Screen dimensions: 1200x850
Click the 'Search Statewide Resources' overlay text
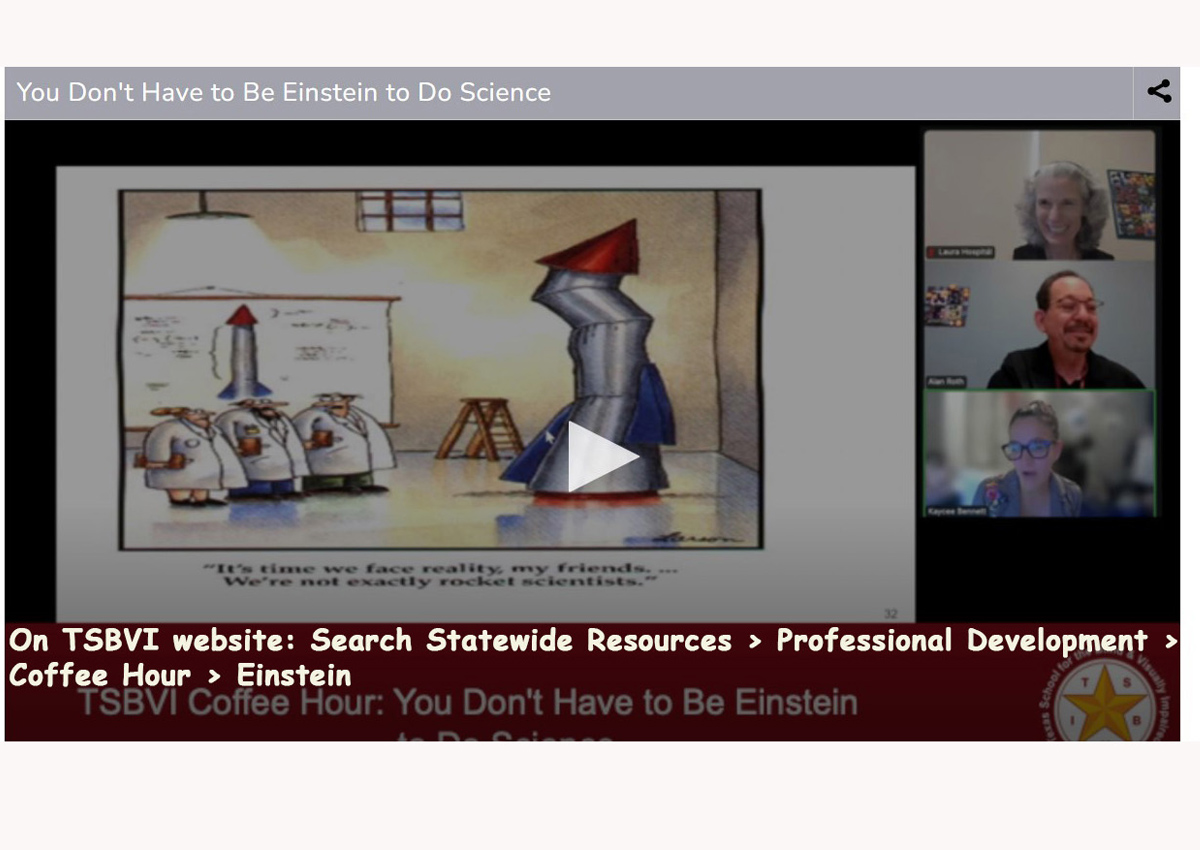520,640
